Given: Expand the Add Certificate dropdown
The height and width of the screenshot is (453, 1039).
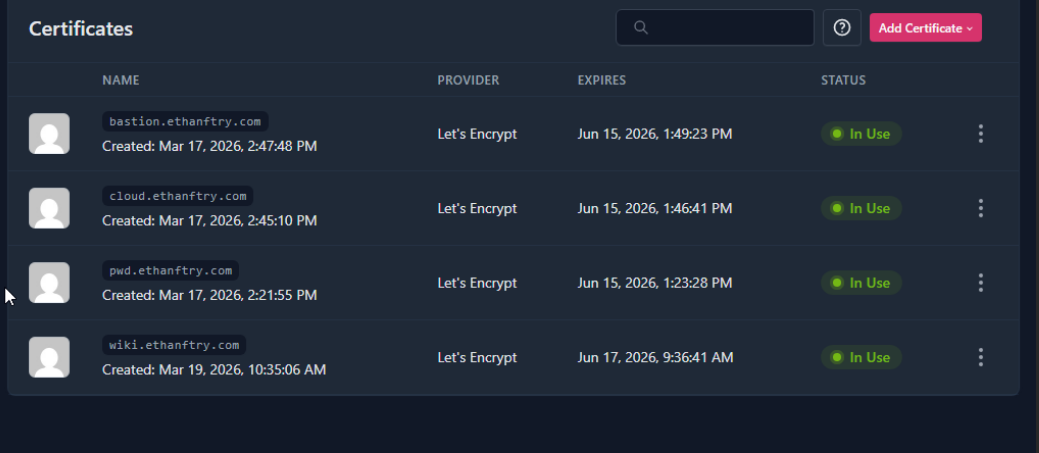Looking at the screenshot, I should point(925,28).
